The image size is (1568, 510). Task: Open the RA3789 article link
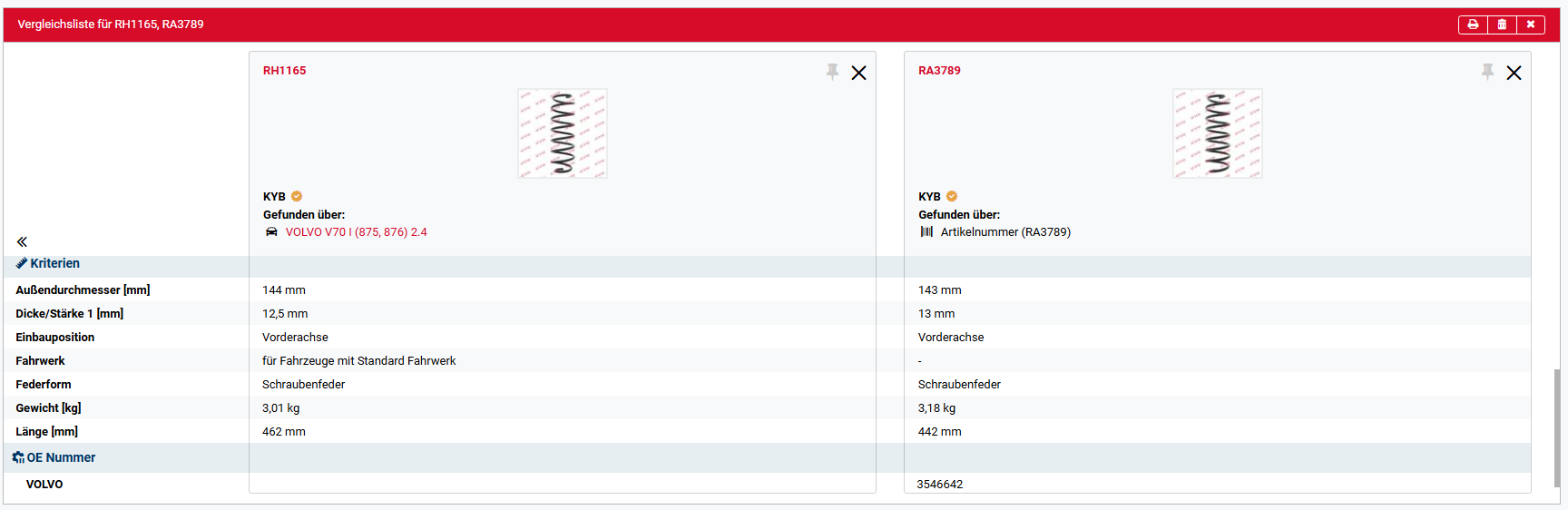[x=939, y=70]
